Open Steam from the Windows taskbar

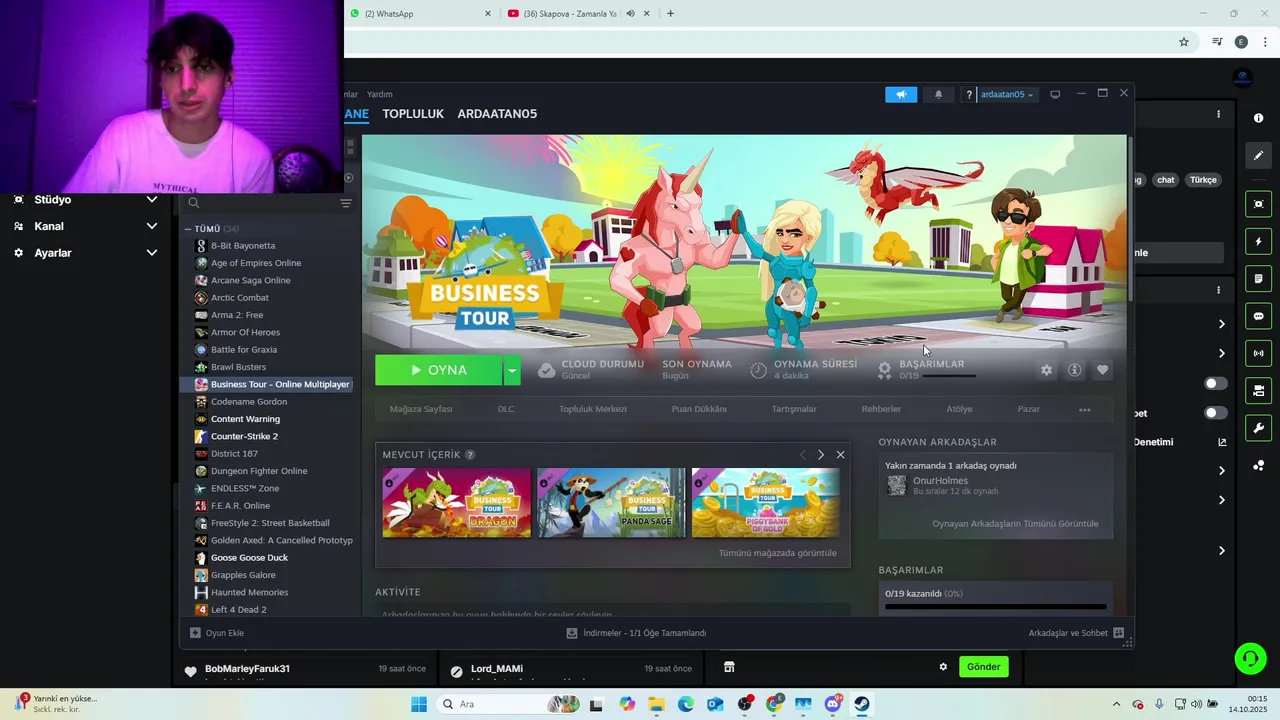coord(862,704)
